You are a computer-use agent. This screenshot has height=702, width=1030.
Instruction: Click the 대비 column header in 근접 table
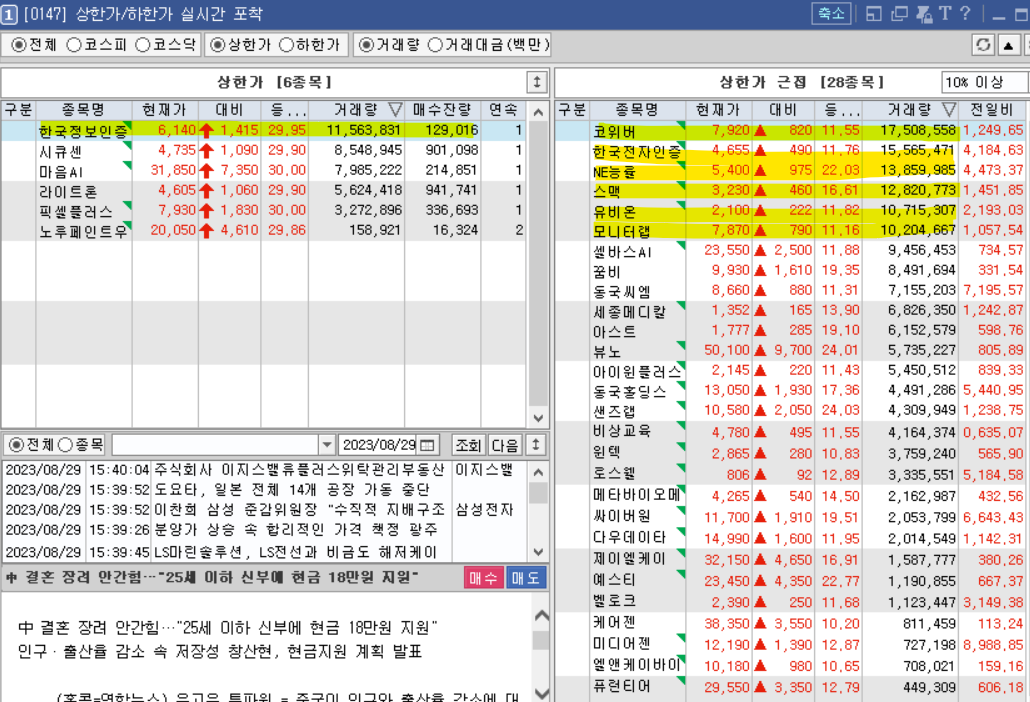coord(783,110)
